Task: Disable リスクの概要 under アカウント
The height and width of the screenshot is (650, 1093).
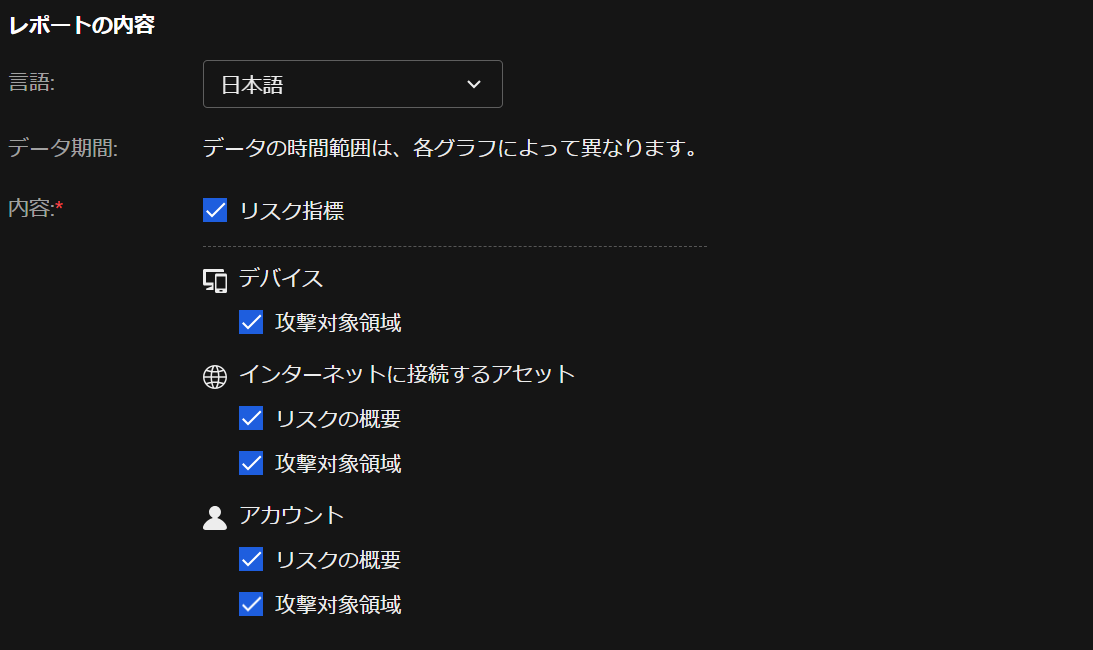Action: tap(251, 560)
